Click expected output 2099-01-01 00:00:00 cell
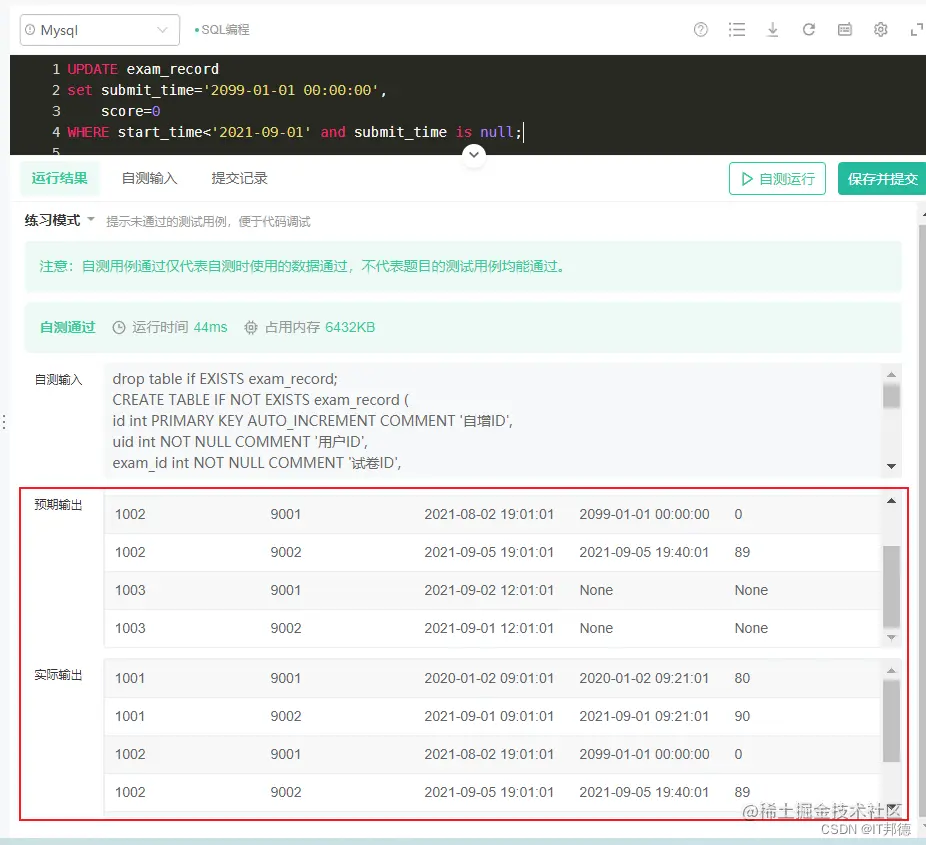Viewport: 926px width, 845px height. pos(644,514)
